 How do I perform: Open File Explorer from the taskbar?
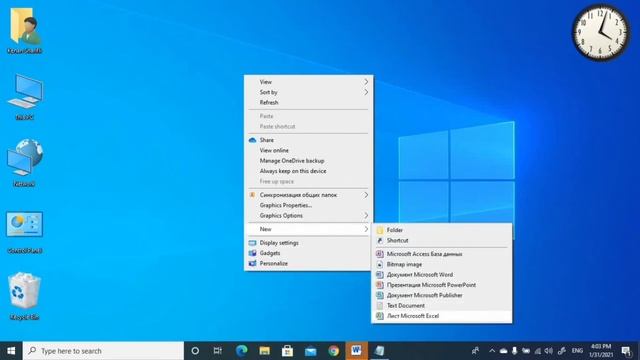[264, 351]
